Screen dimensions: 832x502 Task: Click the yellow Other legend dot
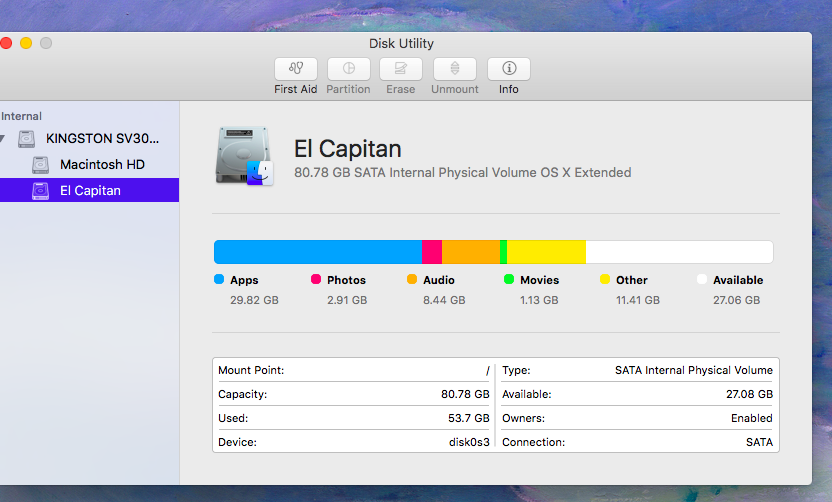click(605, 279)
